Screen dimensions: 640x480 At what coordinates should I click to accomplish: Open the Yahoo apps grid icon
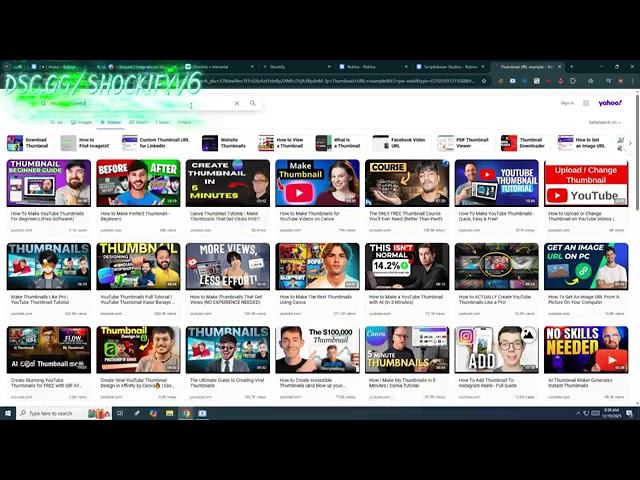[586, 103]
